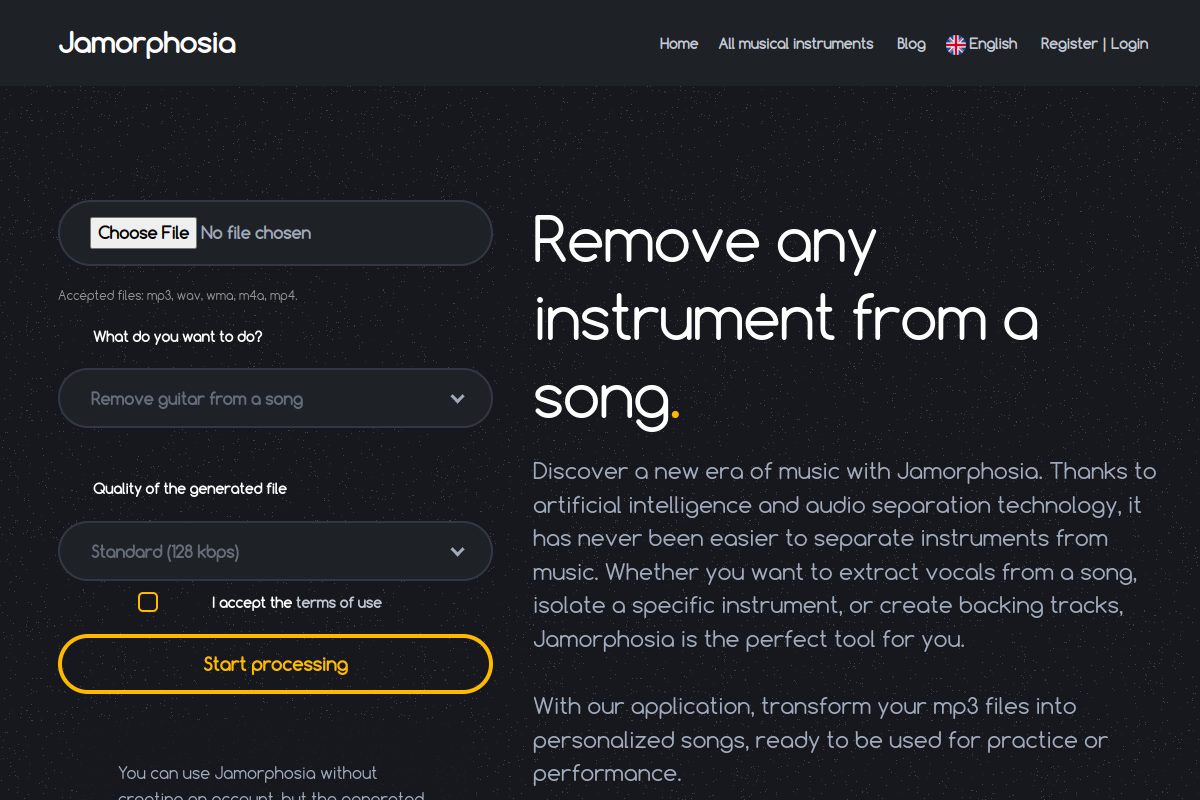Open All musical instruments page

pyautogui.click(x=796, y=44)
